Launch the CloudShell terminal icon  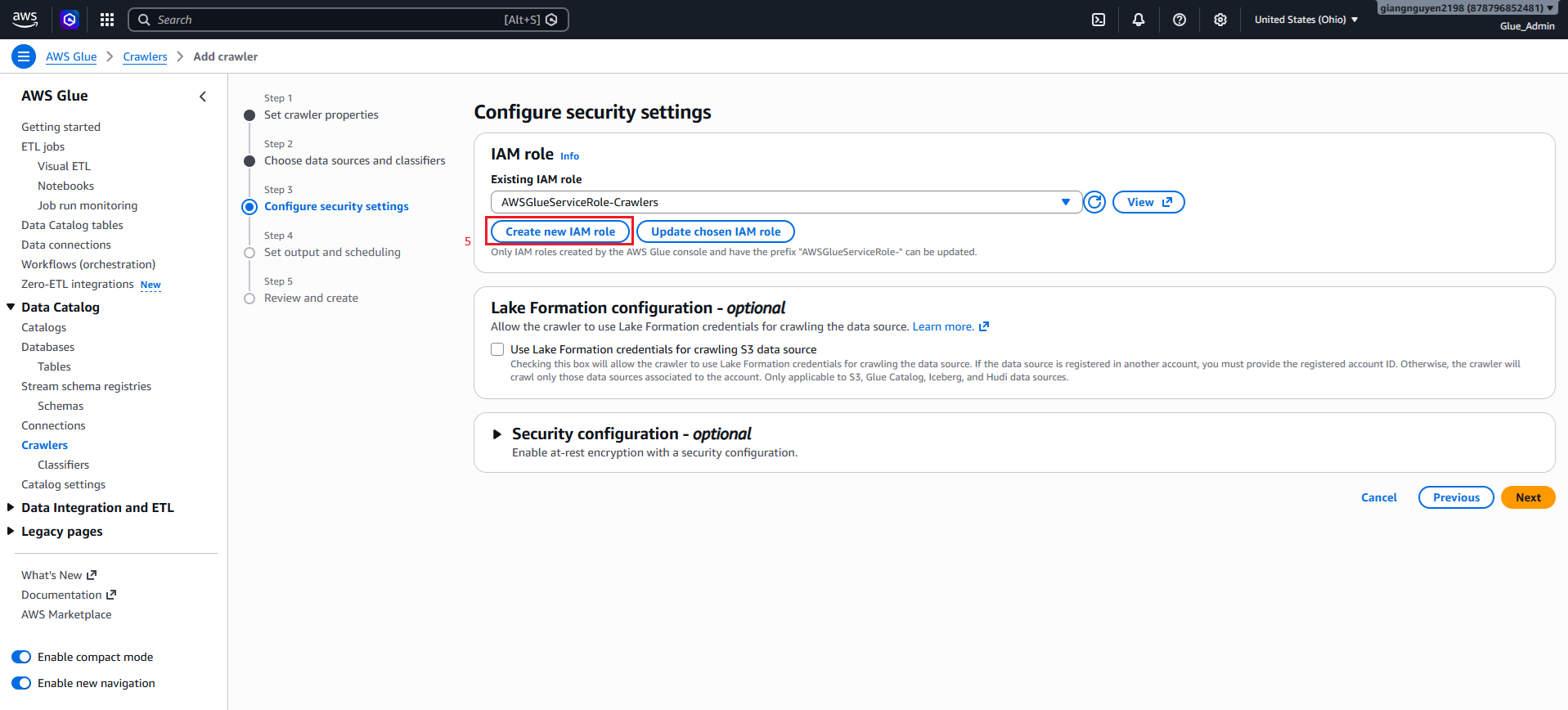[x=1098, y=20]
